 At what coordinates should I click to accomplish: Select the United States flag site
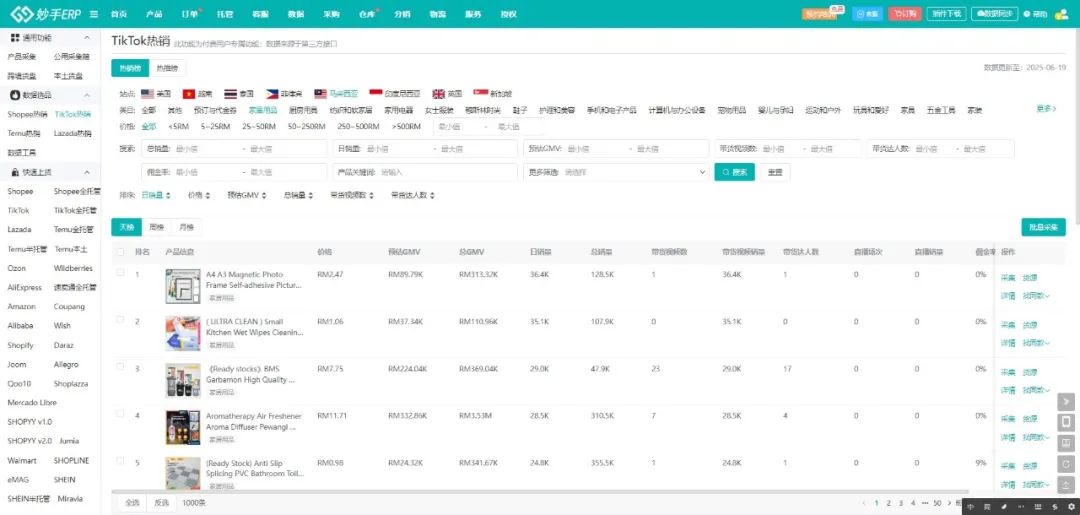coord(147,94)
